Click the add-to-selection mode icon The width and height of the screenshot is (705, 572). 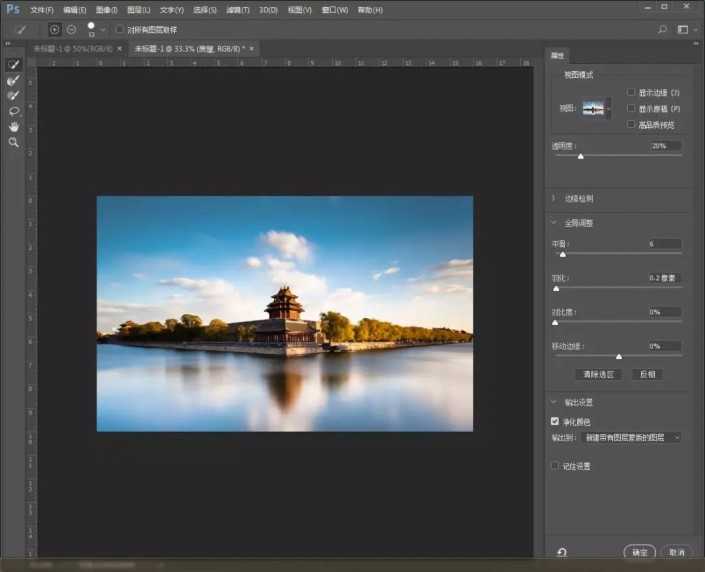tap(54, 30)
